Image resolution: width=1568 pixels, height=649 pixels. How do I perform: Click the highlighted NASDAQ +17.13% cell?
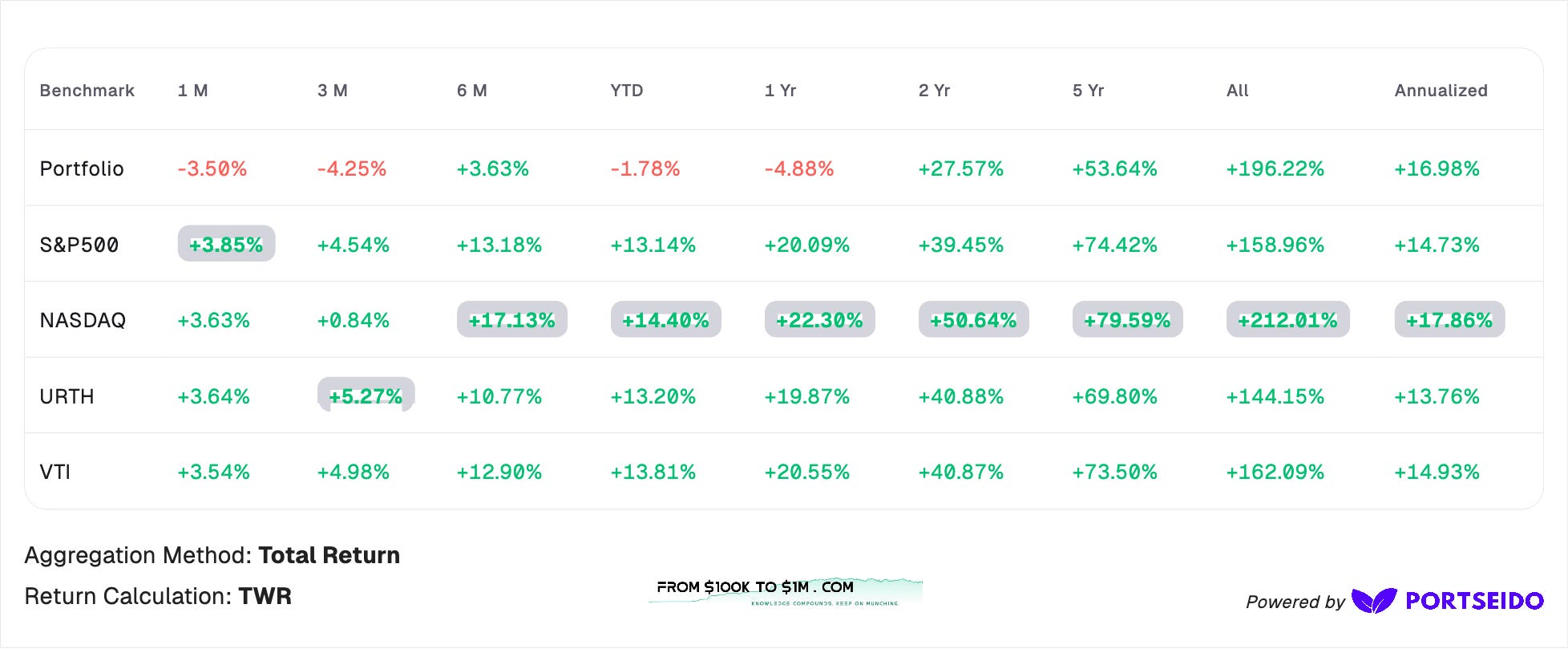(511, 320)
